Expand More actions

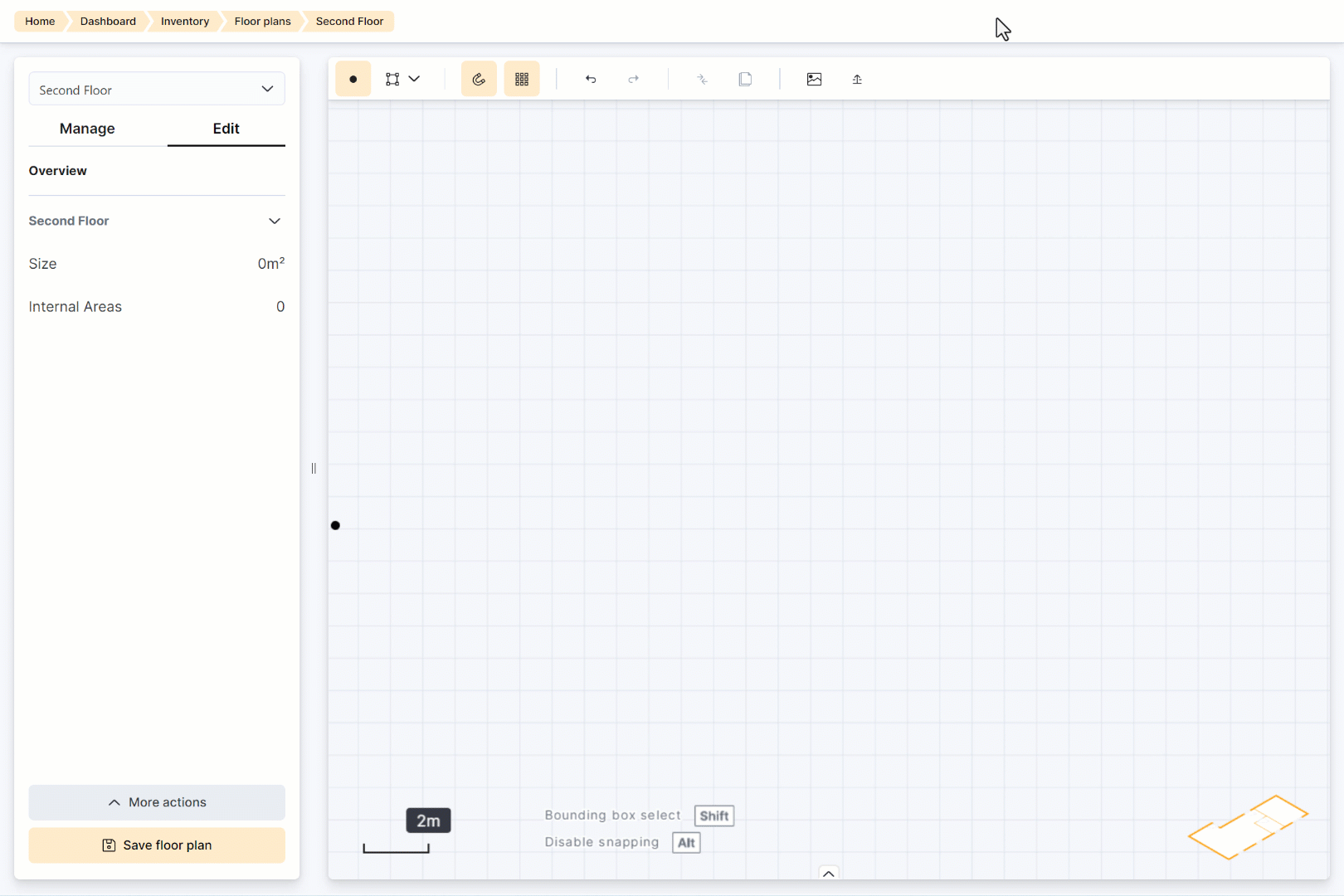(x=157, y=802)
